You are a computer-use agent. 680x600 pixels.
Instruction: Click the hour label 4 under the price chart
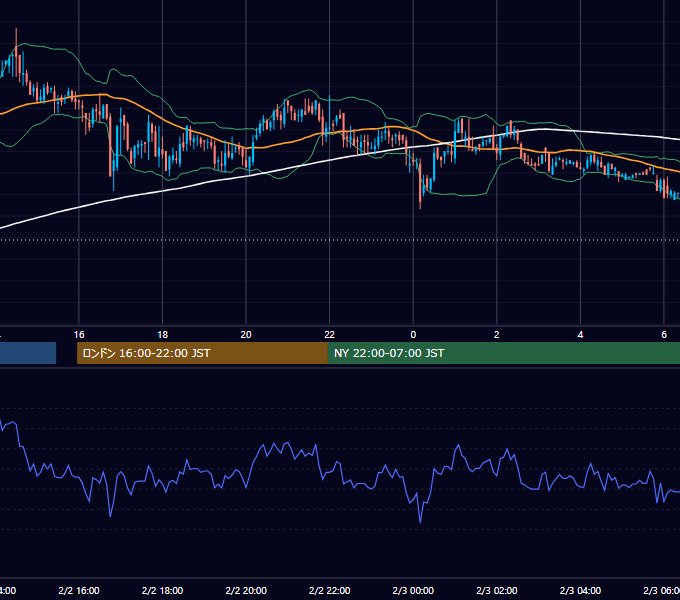click(x=580, y=335)
